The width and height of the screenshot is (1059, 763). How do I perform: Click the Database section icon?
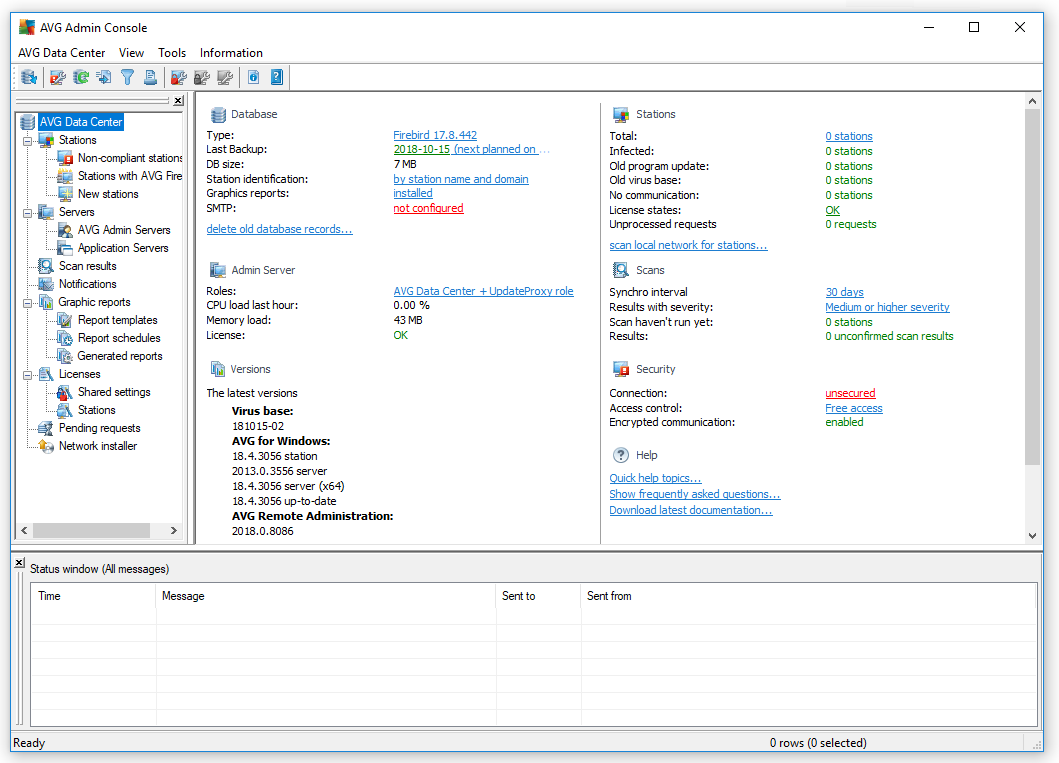pyautogui.click(x=217, y=114)
